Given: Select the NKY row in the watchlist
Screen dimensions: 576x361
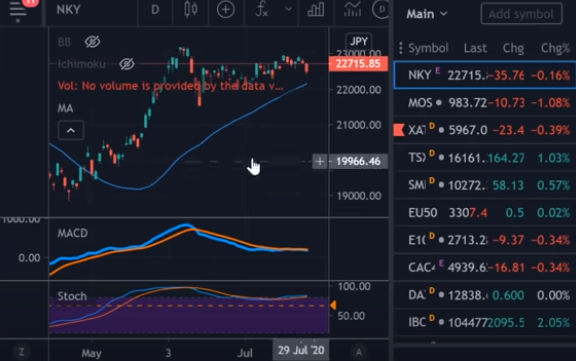Looking at the screenshot, I should click(485, 75).
